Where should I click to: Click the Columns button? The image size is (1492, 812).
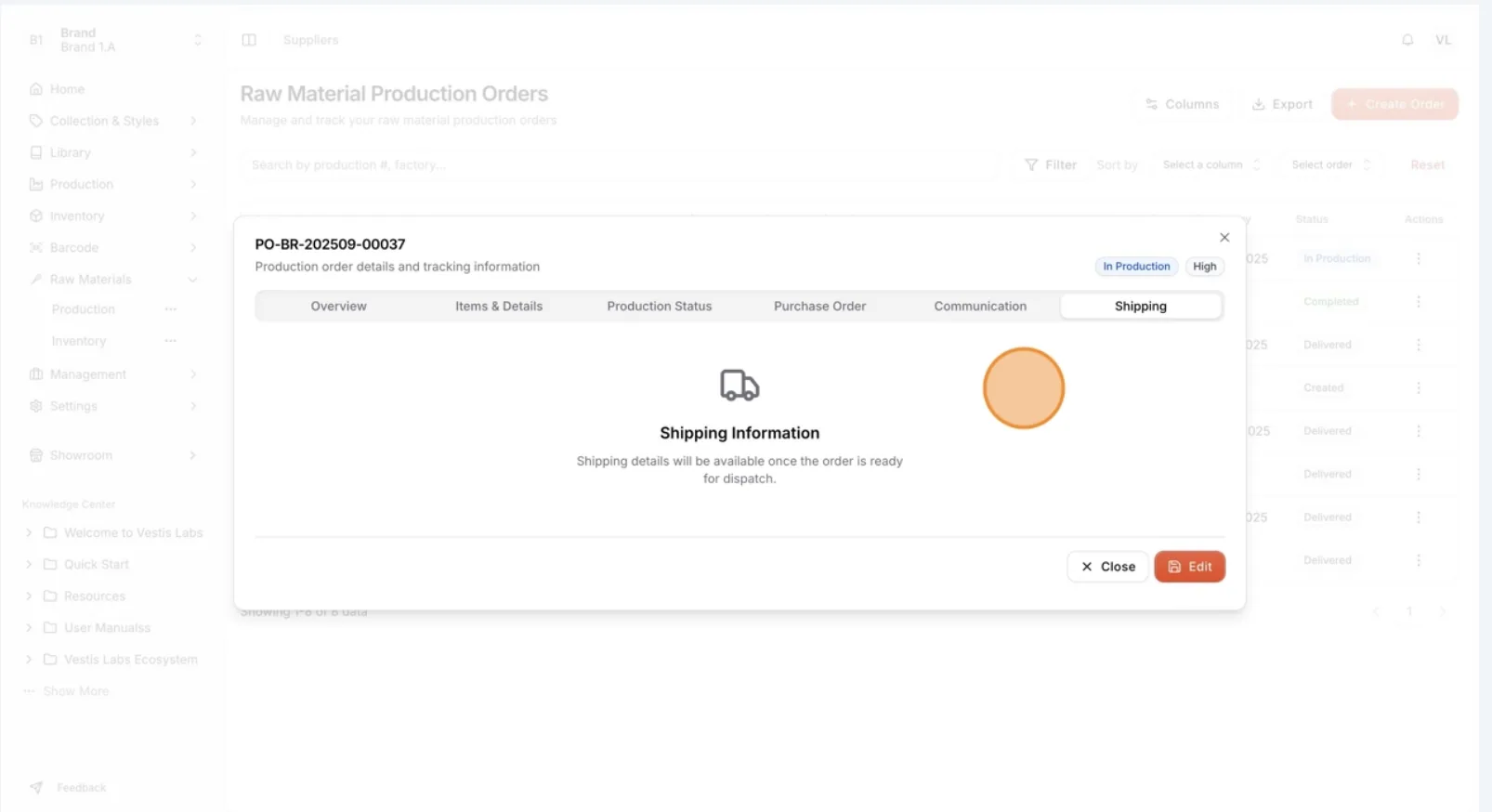(x=1183, y=104)
